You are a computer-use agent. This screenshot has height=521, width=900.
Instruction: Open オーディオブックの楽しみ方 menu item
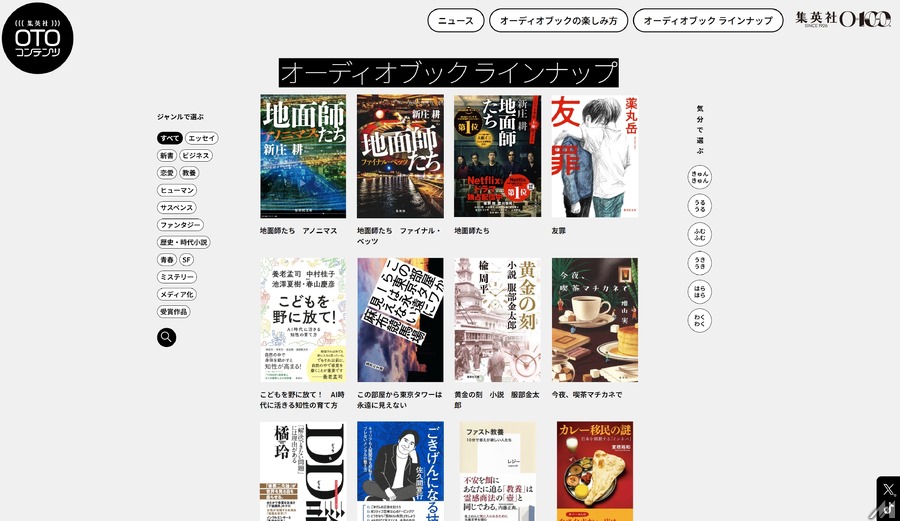pyautogui.click(x=558, y=21)
